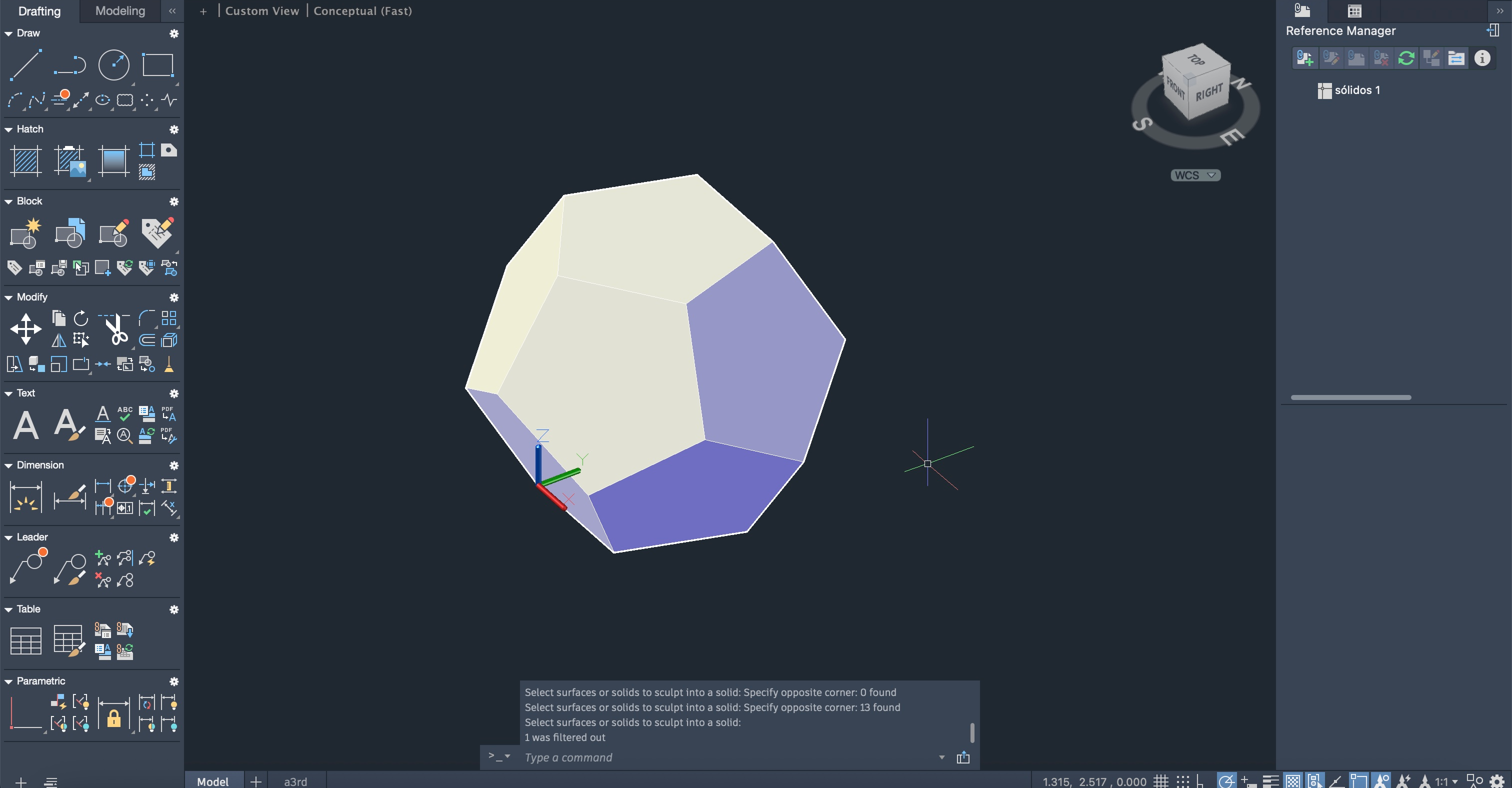Switch to the a3rd layout tab

coord(295,781)
